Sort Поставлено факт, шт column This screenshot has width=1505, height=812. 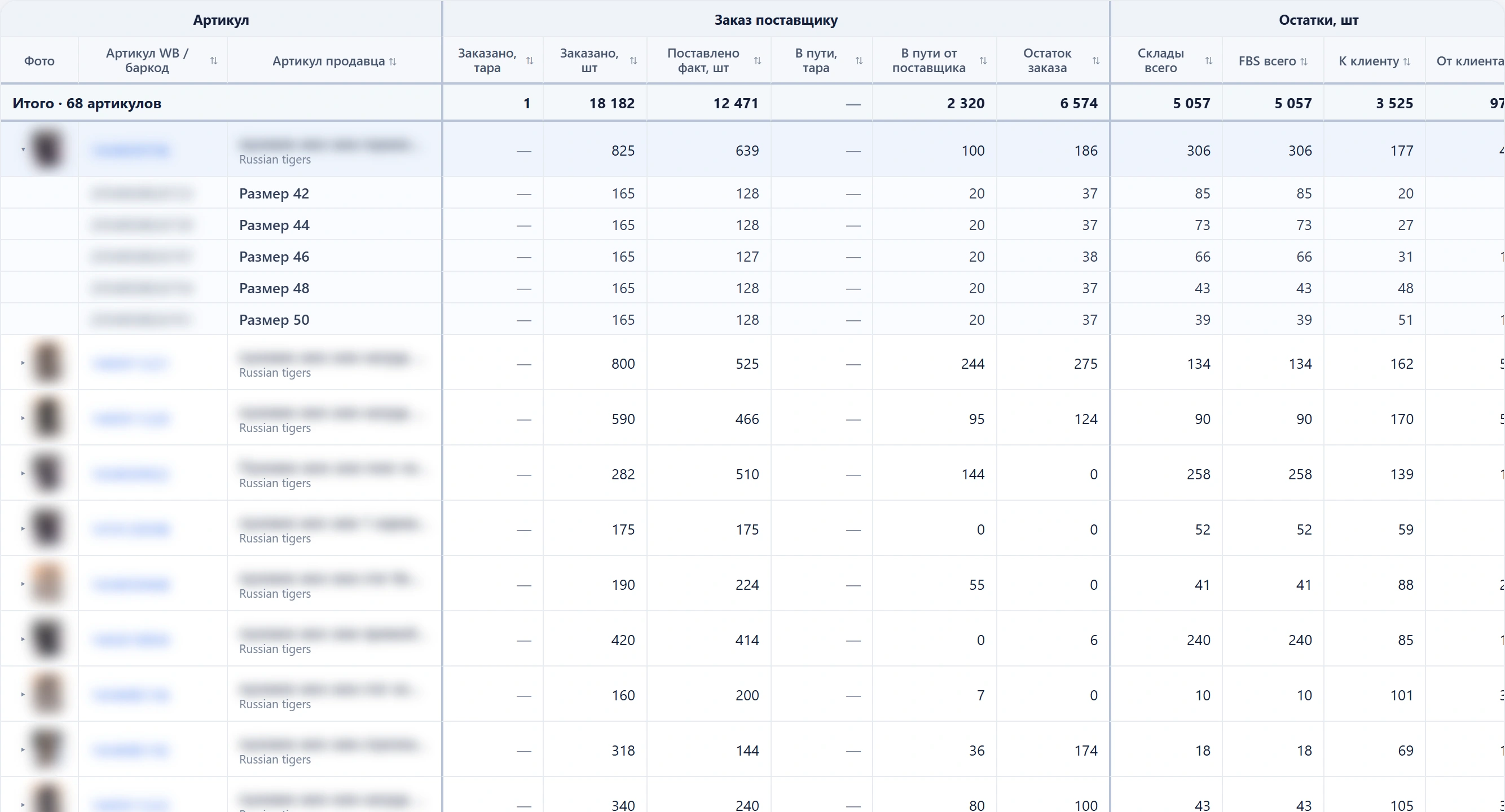(758, 61)
